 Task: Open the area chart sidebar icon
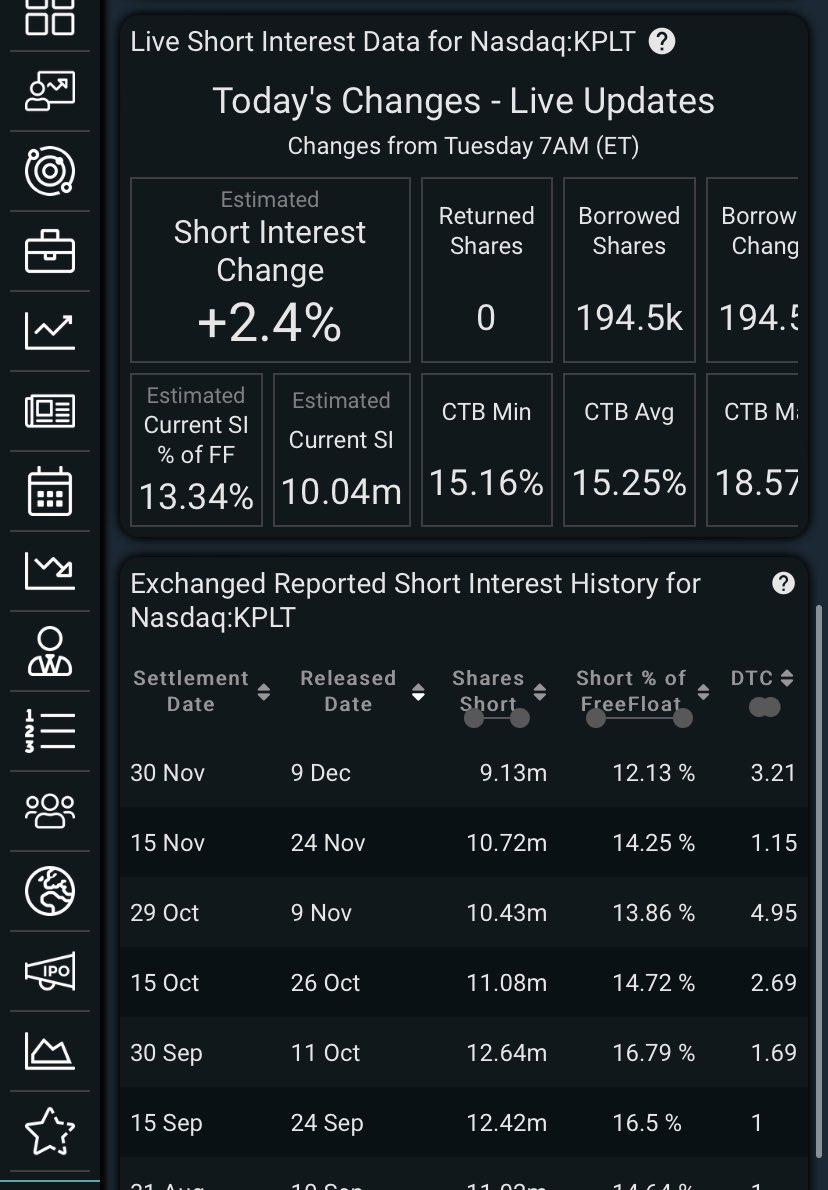click(50, 1051)
